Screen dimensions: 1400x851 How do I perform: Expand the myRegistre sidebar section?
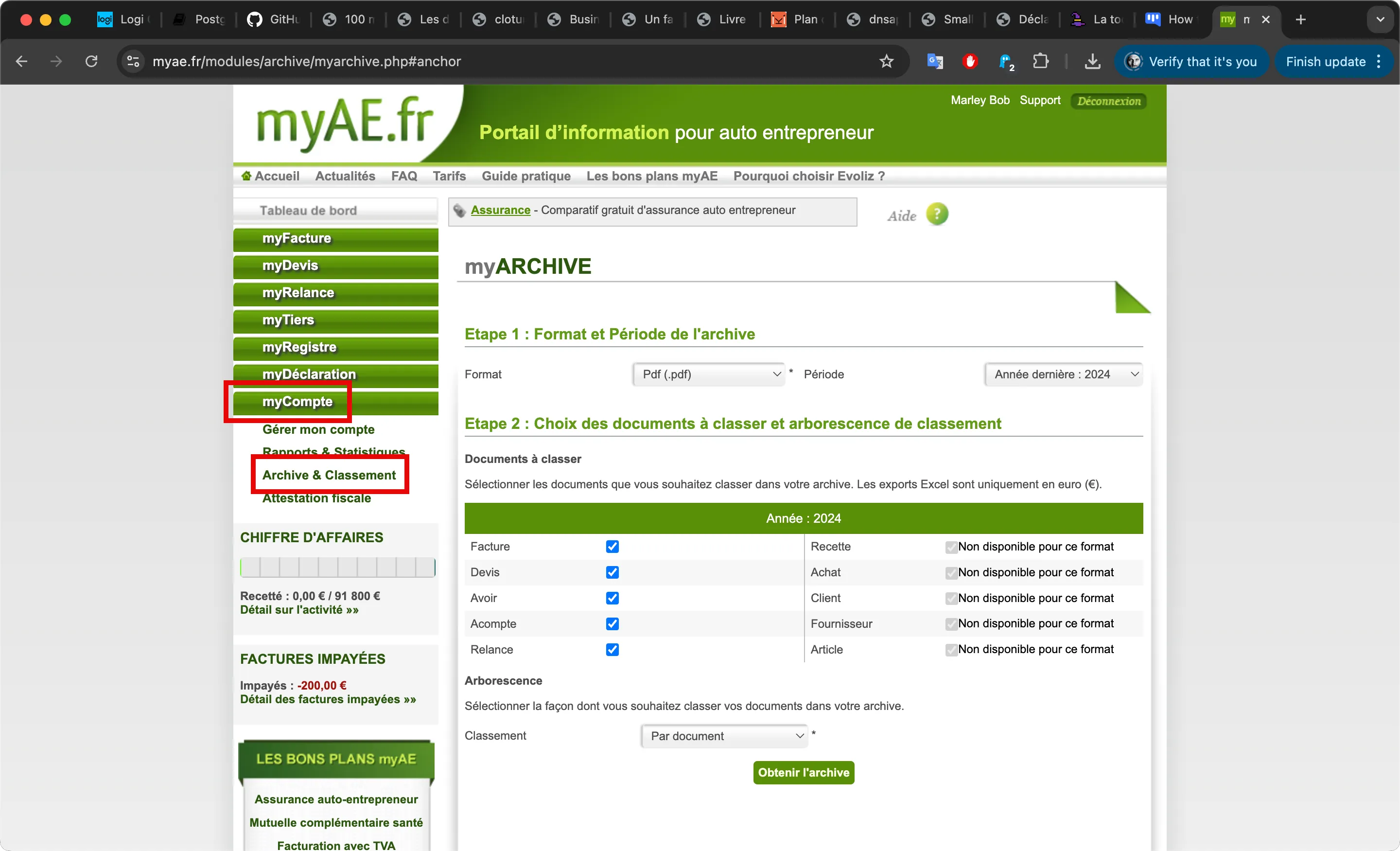click(336, 349)
